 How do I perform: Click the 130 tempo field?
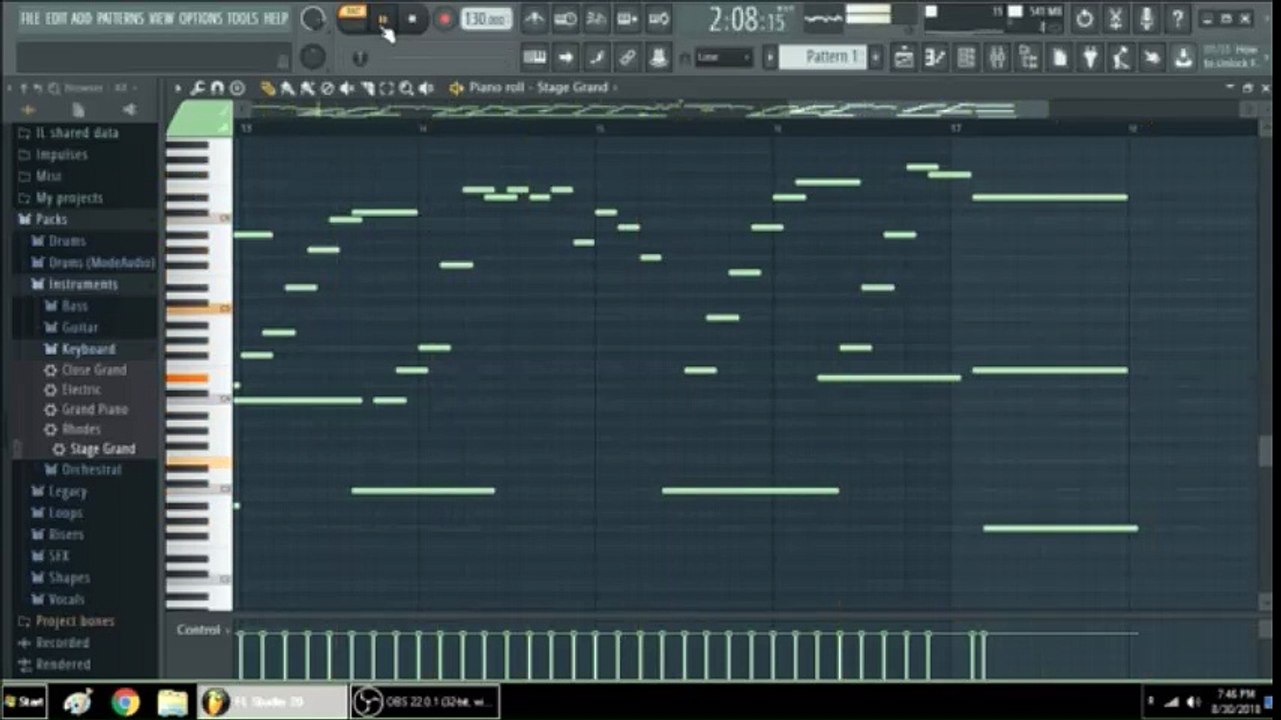(487, 20)
